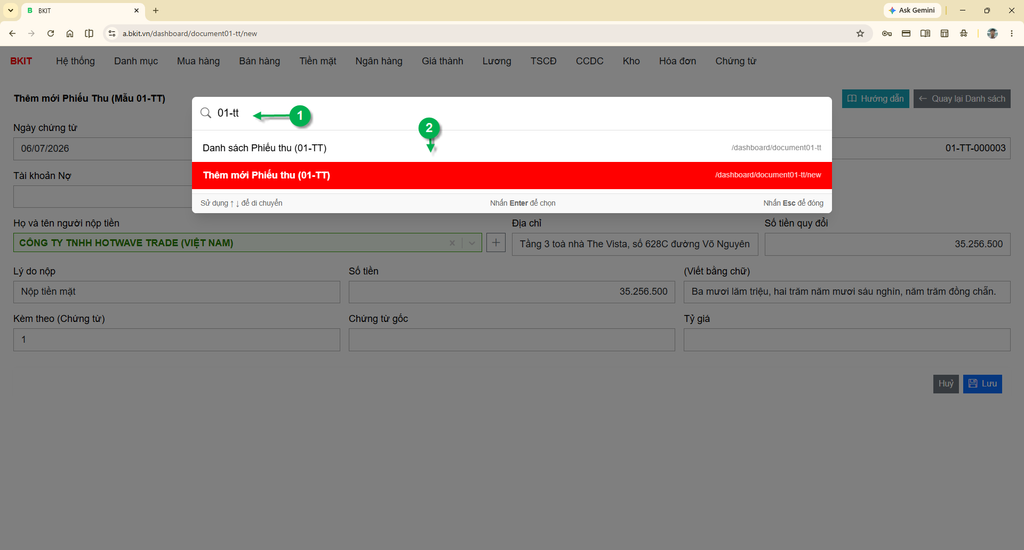The image size is (1024, 550).
Task: Click the document number field 01-TT-000003
Action: (x=921, y=148)
